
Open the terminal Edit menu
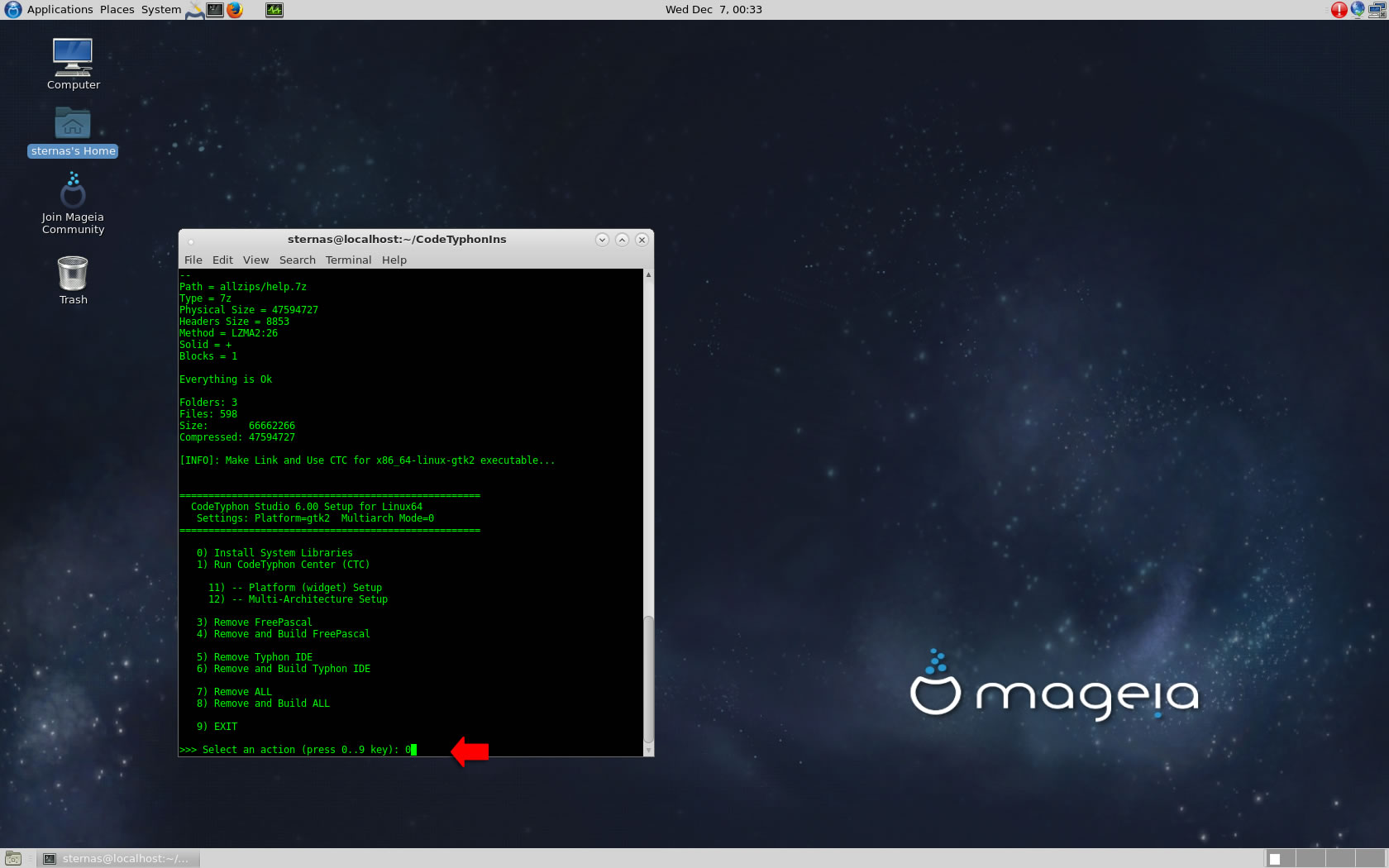(x=222, y=260)
